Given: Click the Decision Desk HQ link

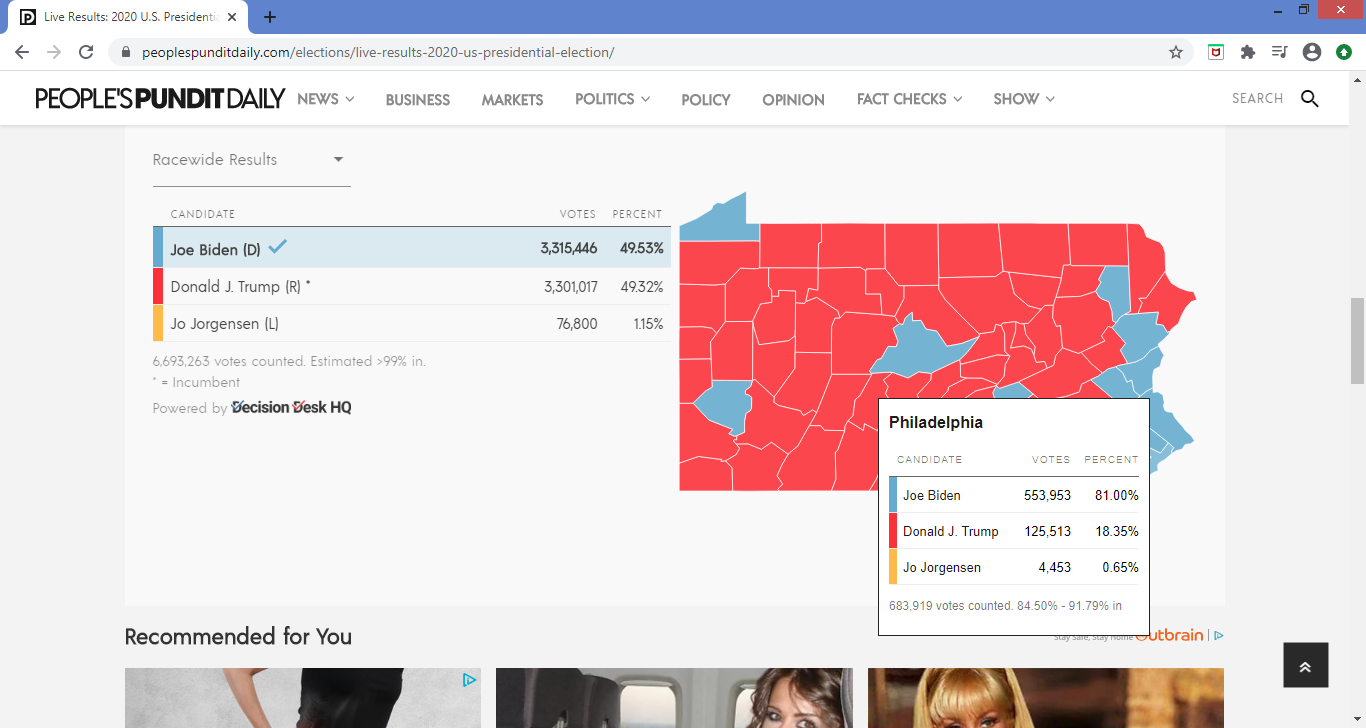Looking at the screenshot, I should (291, 407).
